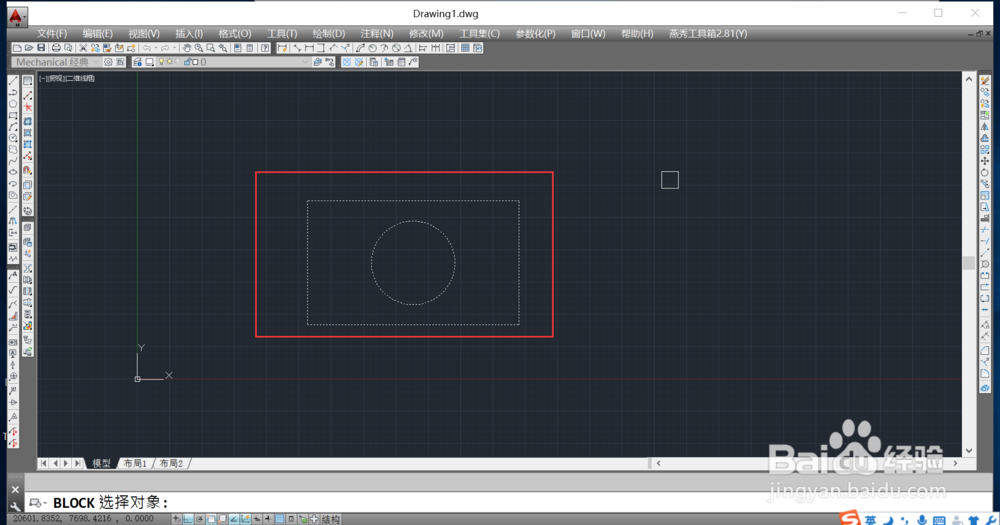
Task: Open the Redo history dropdown arrow
Action: click(174, 48)
